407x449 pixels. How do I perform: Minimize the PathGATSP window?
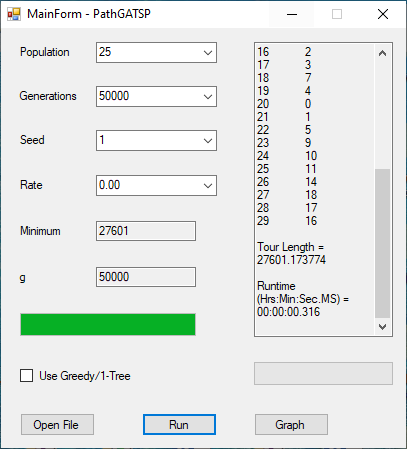point(292,14)
